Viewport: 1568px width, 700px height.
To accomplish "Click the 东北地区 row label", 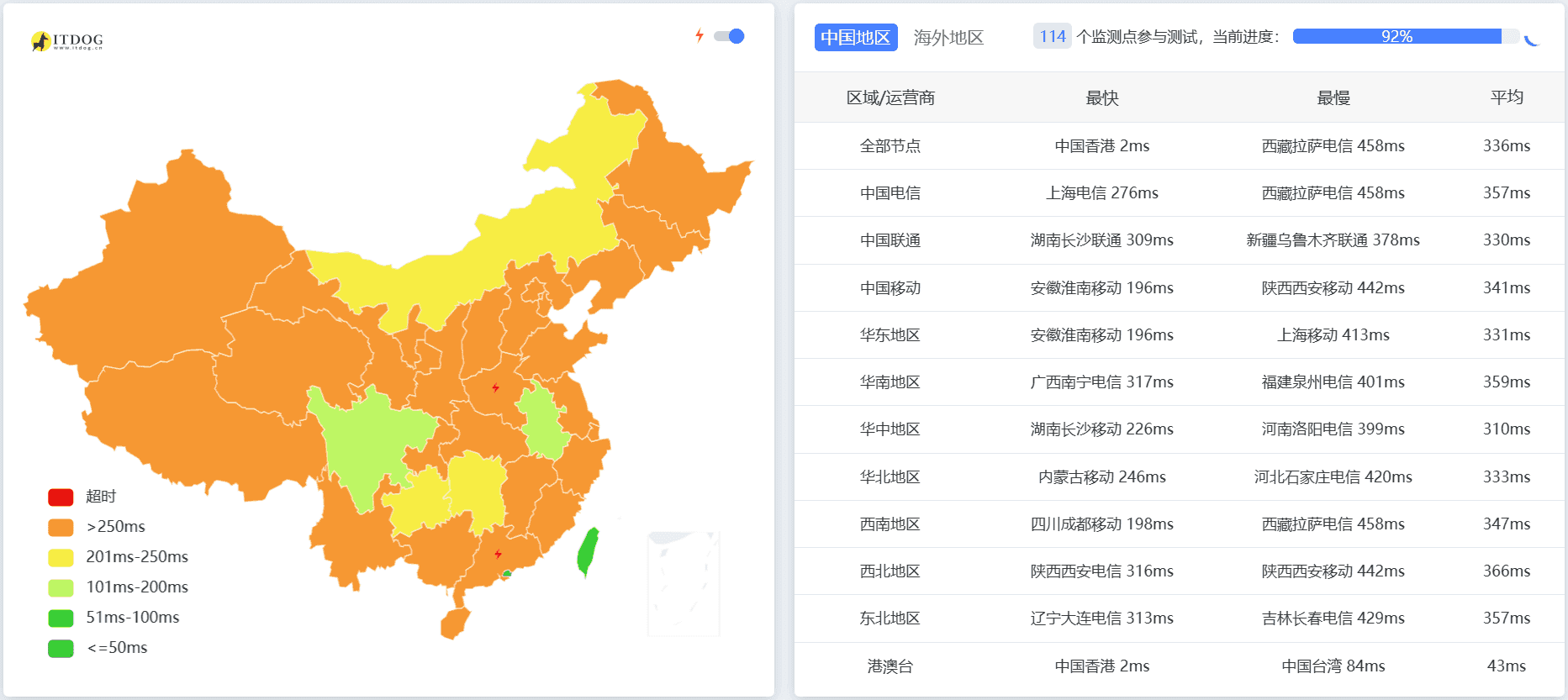I will click(890, 618).
